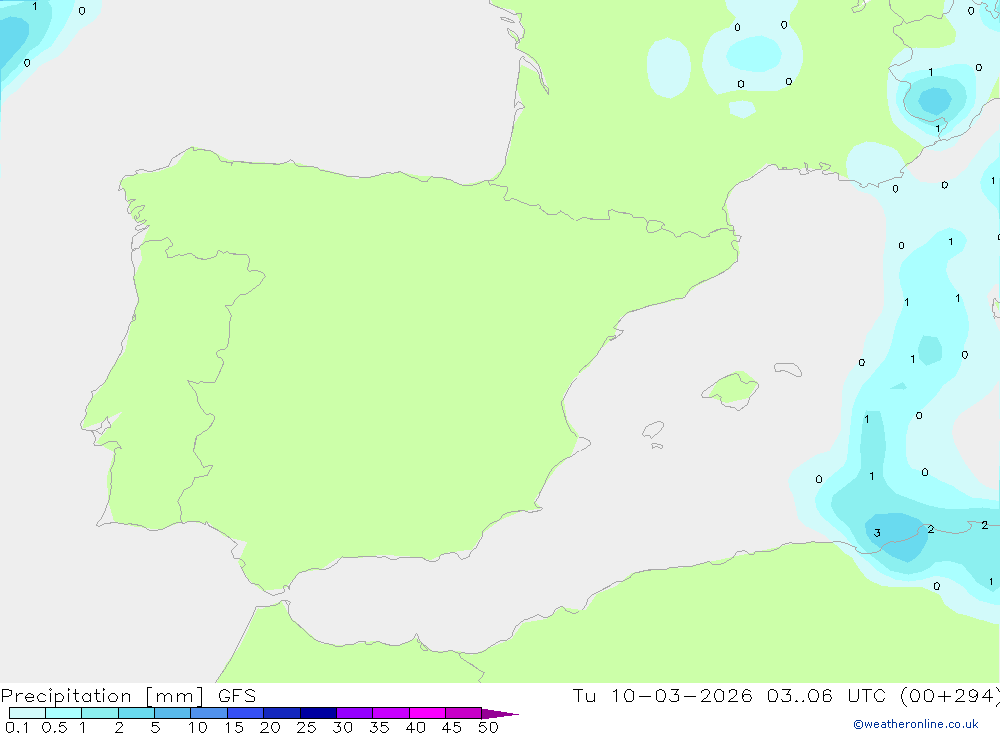Select the 2–5 mm legend color swatch

coord(136,713)
